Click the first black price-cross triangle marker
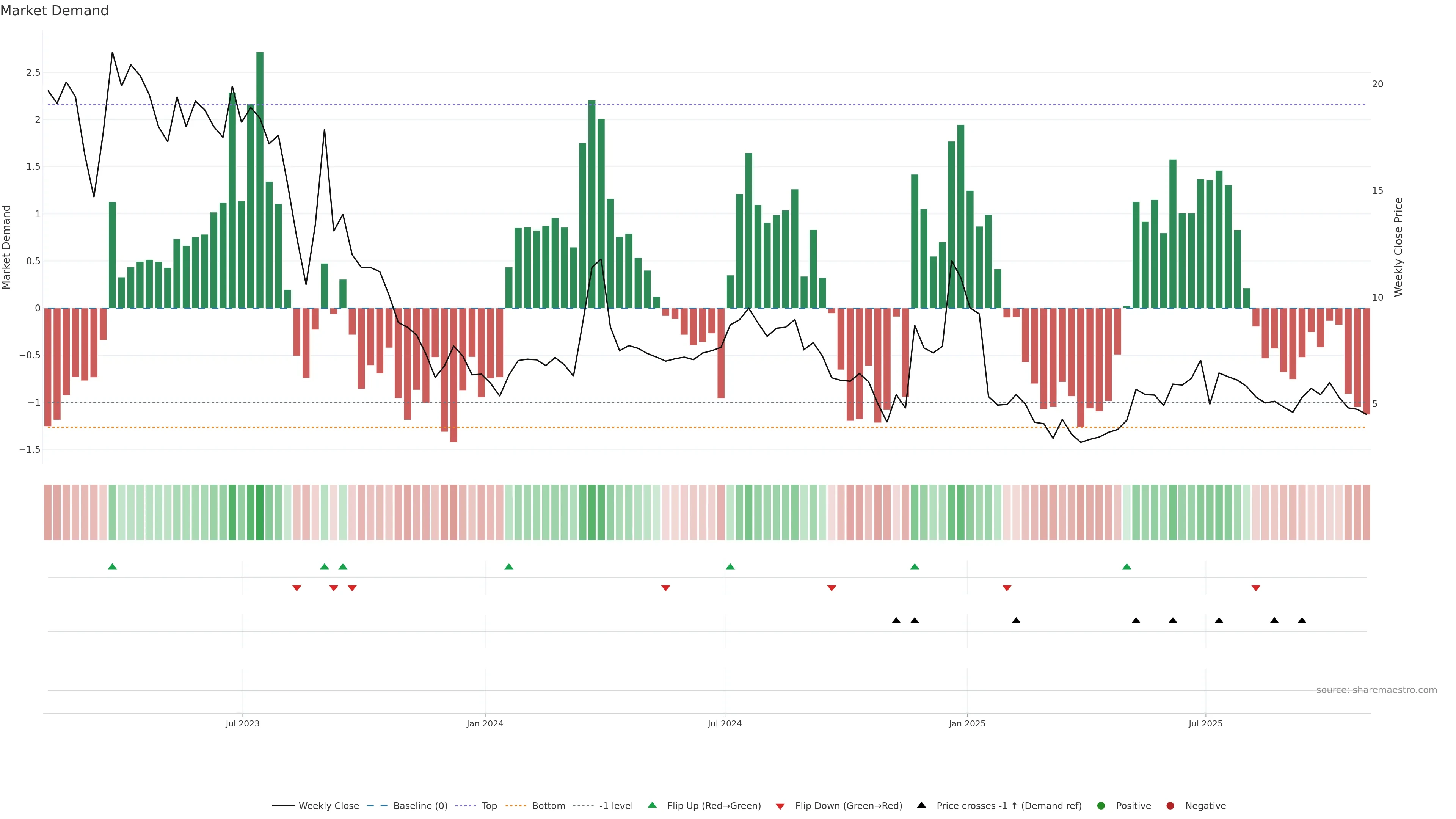The width and height of the screenshot is (1456, 819). pos(896,621)
